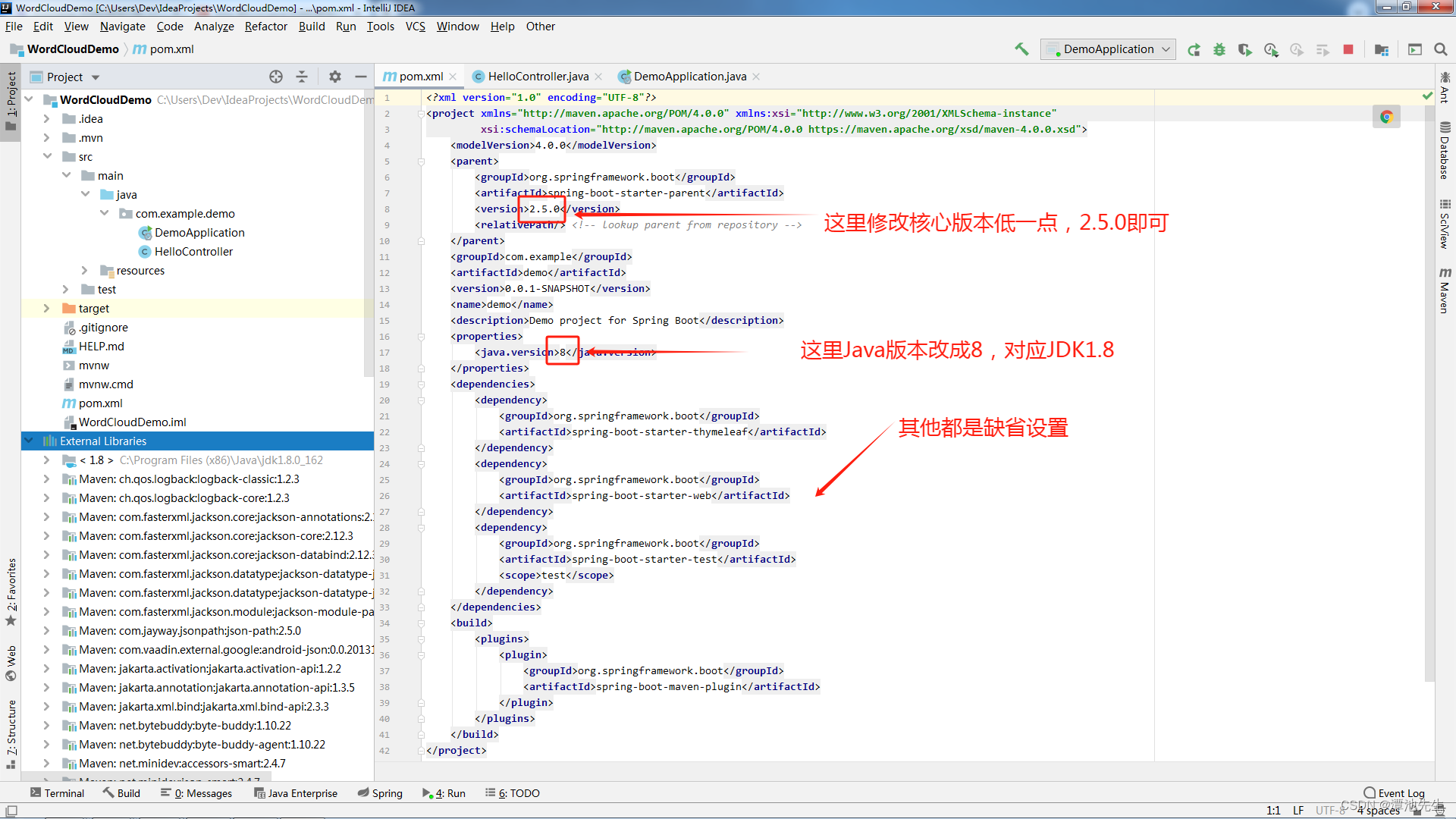1456x819 pixels.
Task: Open the Refactor menu
Action: (x=265, y=27)
